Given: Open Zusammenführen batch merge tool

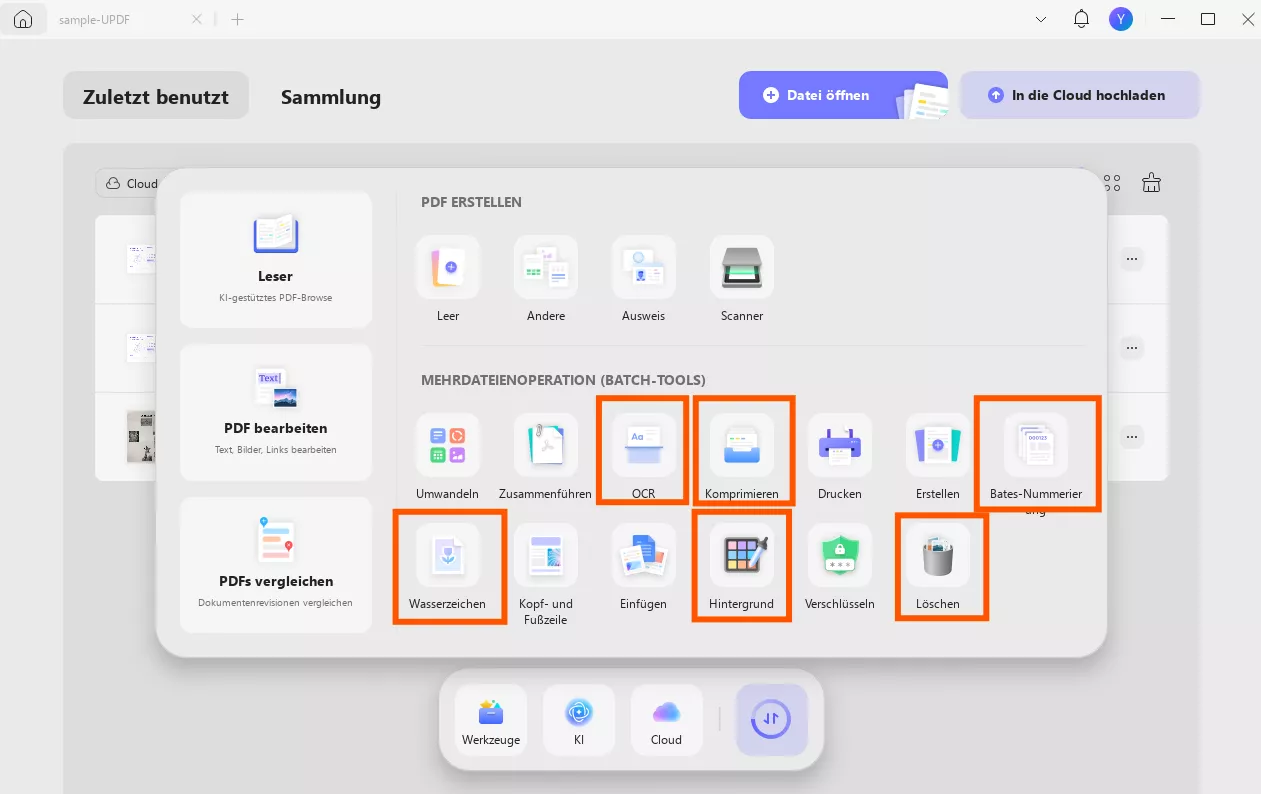Looking at the screenshot, I should pos(546,445).
